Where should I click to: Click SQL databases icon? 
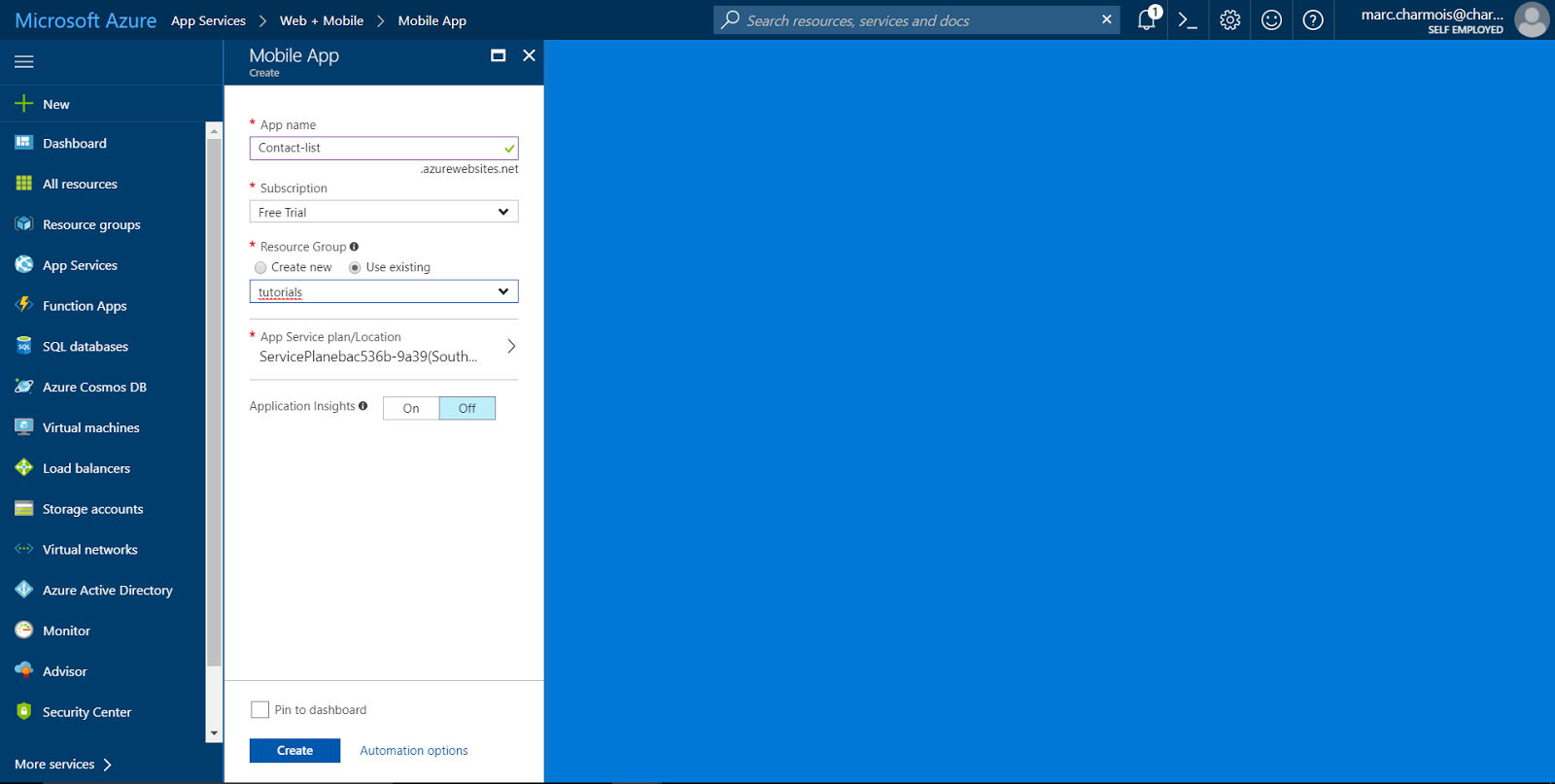[x=24, y=346]
